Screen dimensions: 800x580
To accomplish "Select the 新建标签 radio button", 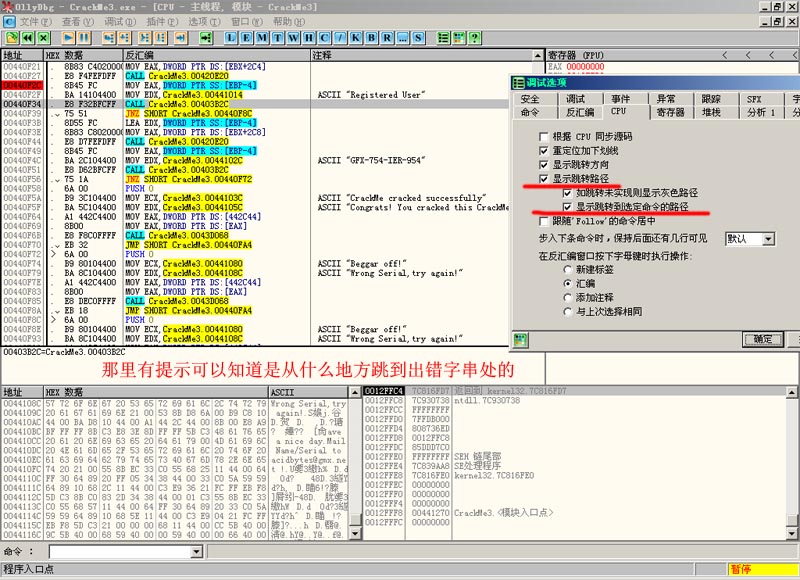I will 567,269.
